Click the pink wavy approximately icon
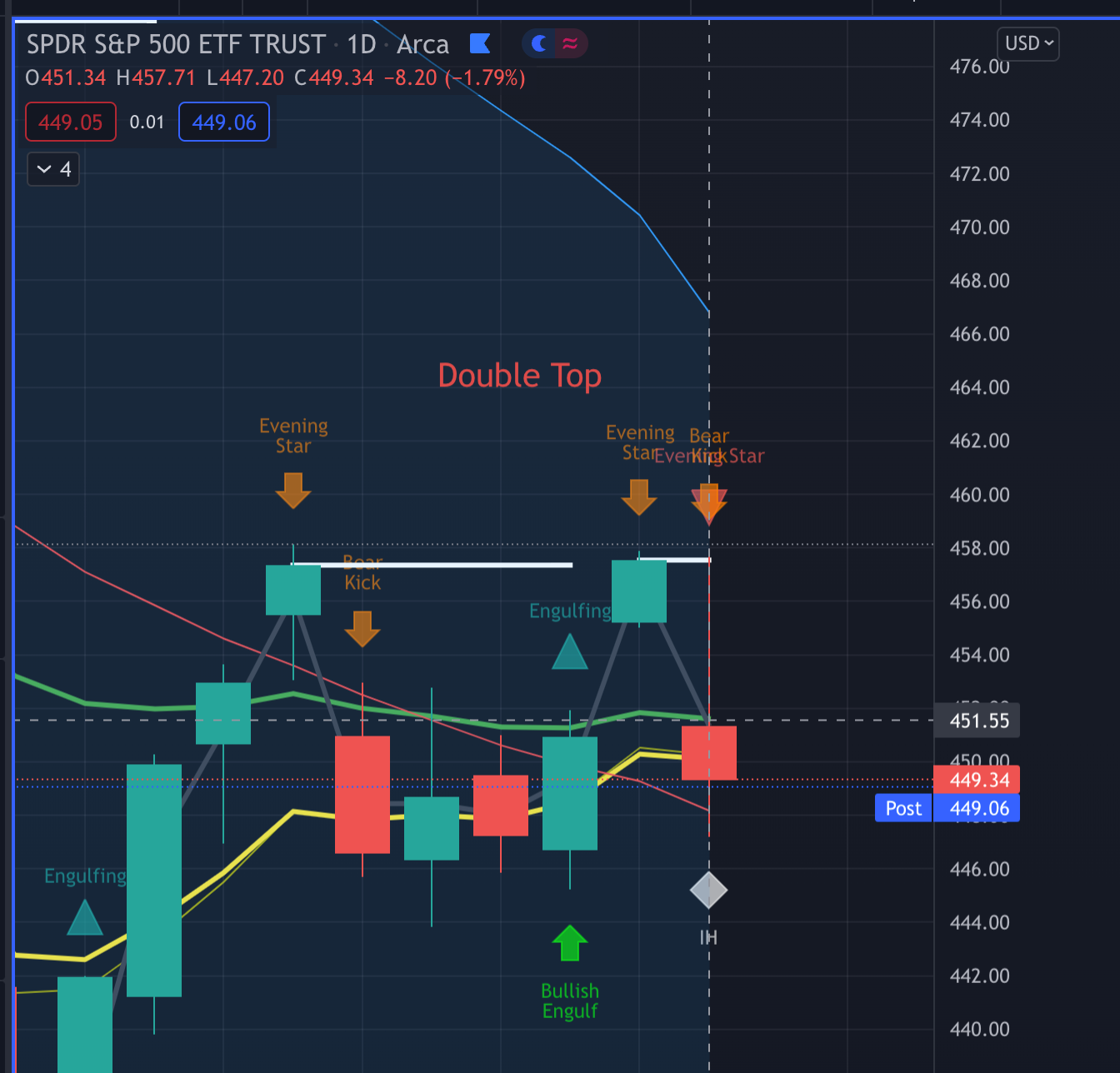The height and width of the screenshot is (1073, 1120). 570,43
